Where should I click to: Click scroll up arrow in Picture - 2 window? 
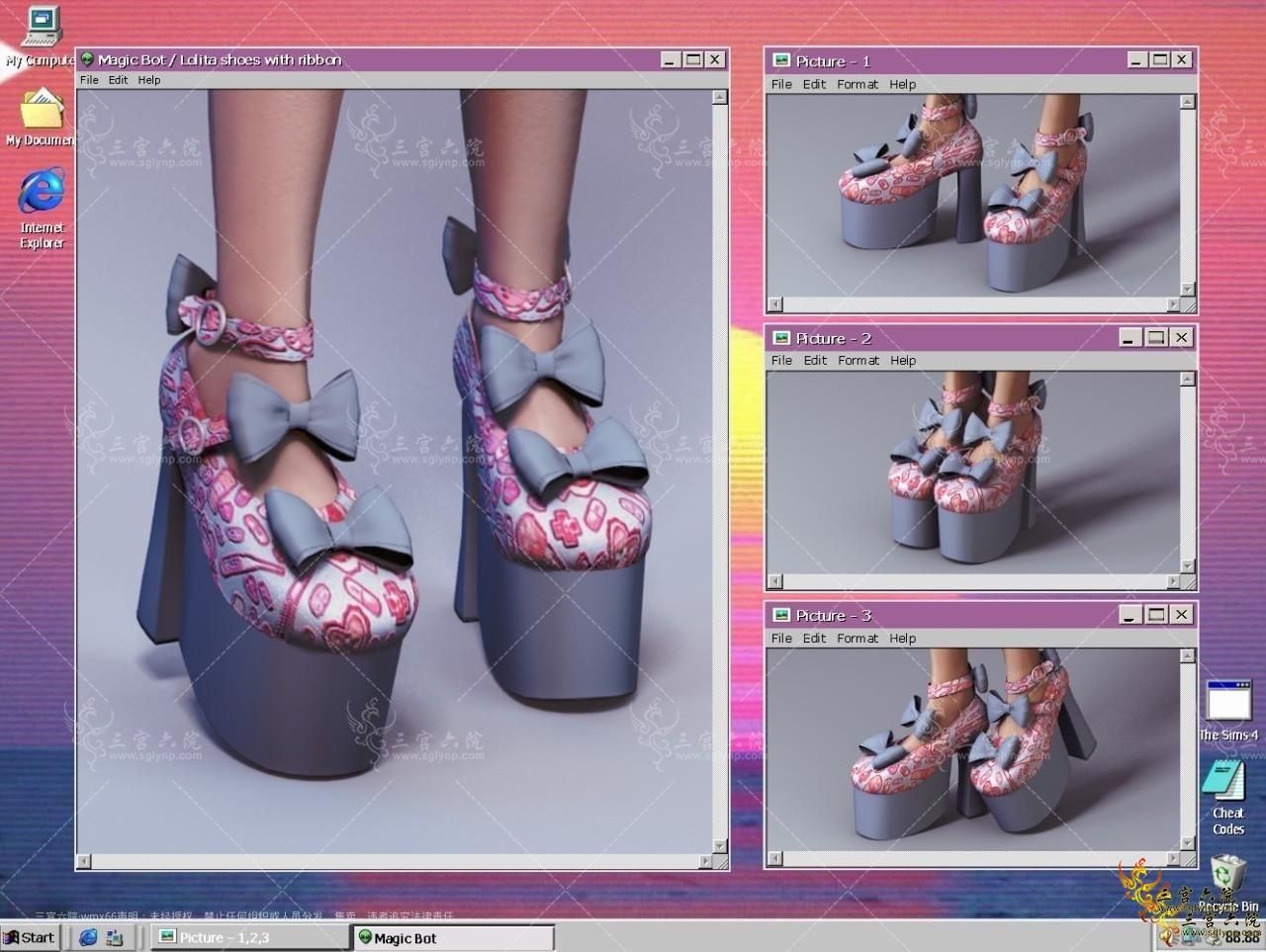(1188, 378)
